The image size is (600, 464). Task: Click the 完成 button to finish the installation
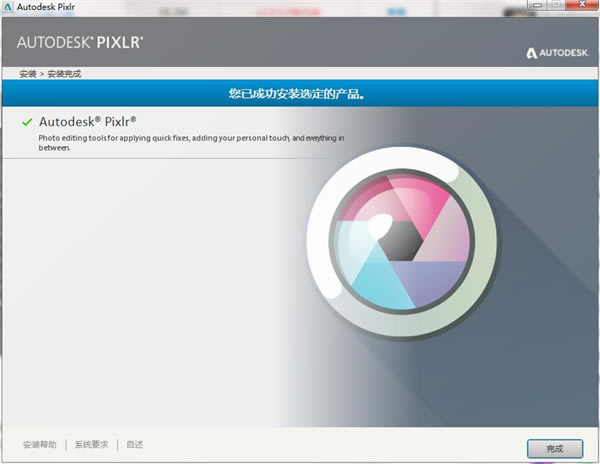(x=555, y=449)
